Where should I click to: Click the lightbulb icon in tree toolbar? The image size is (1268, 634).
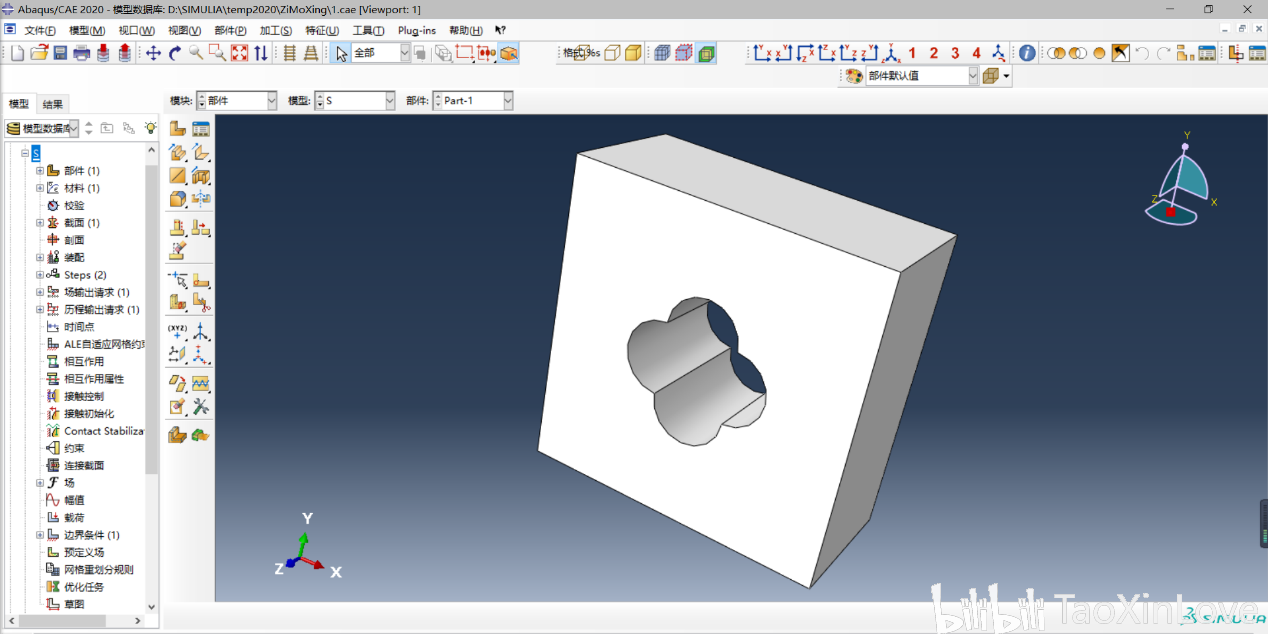pyautogui.click(x=150, y=128)
